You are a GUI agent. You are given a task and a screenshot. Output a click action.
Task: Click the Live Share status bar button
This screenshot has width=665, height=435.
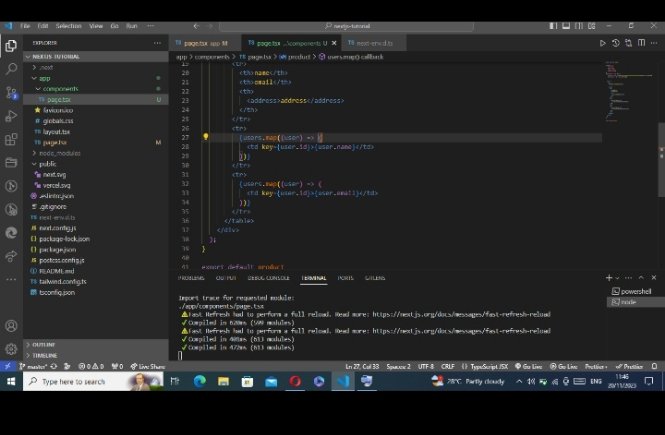pos(148,366)
